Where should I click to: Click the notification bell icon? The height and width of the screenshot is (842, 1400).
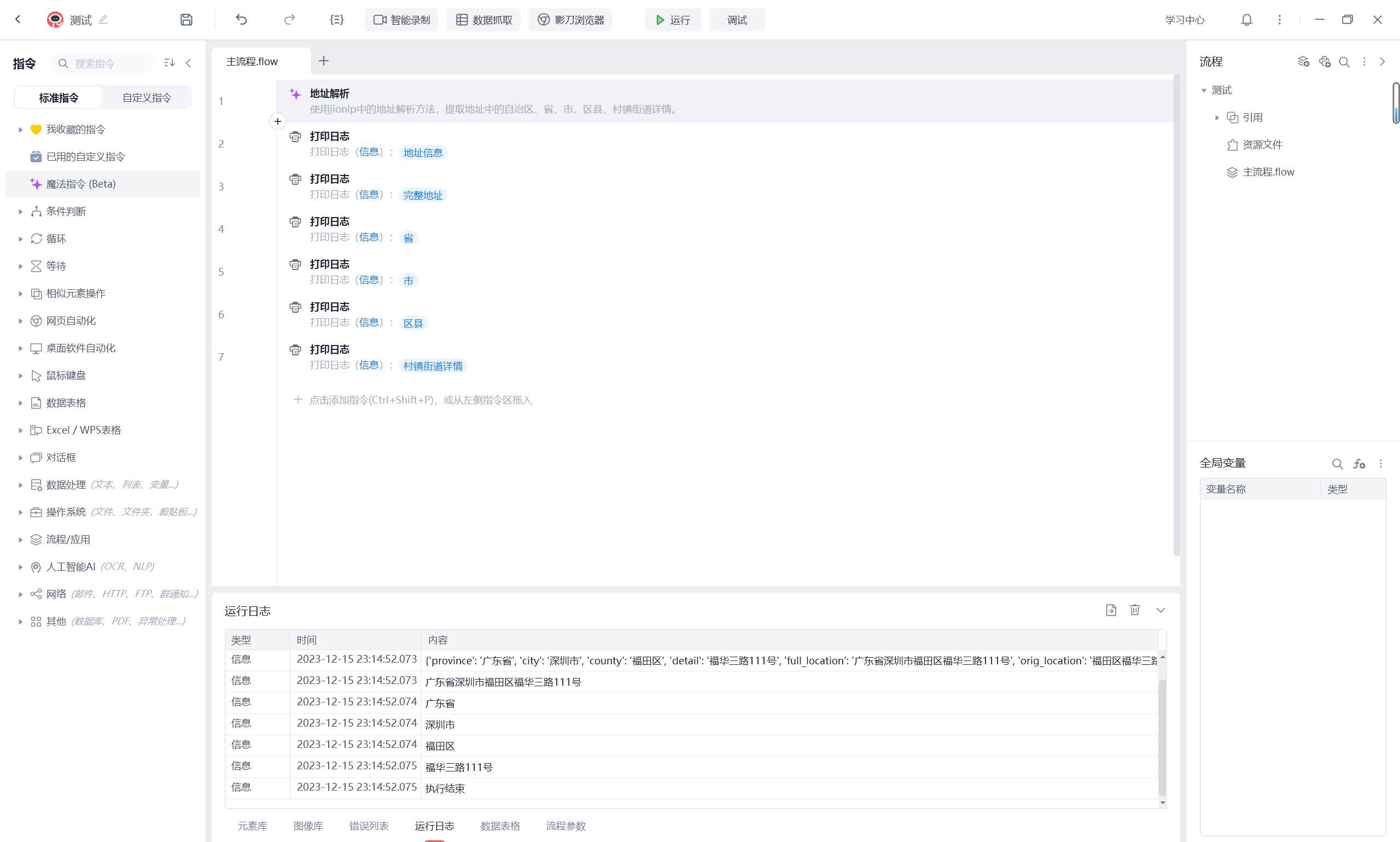1246,20
